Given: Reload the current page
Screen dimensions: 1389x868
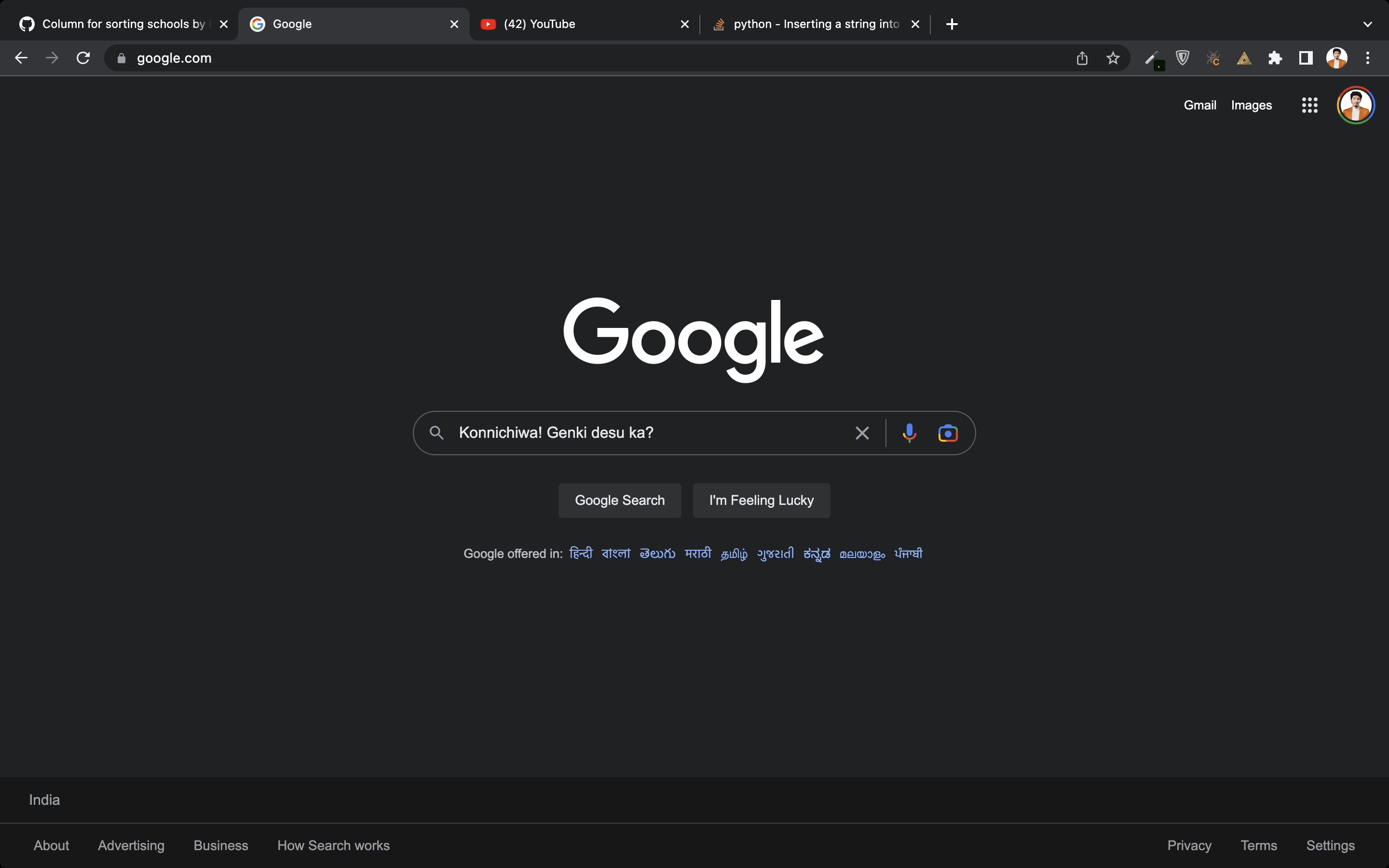Looking at the screenshot, I should [83, 58].
